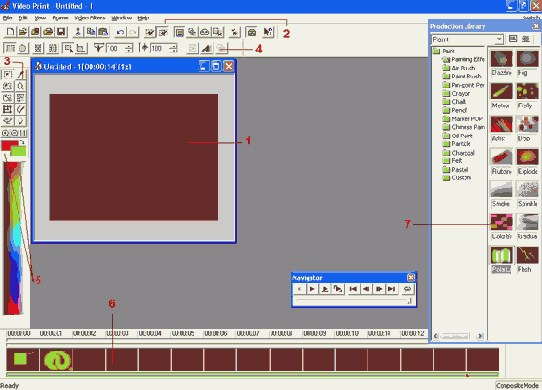This screenshot has height=390, width=542.
Task: Open the Help menu
Action: point(143,18)
